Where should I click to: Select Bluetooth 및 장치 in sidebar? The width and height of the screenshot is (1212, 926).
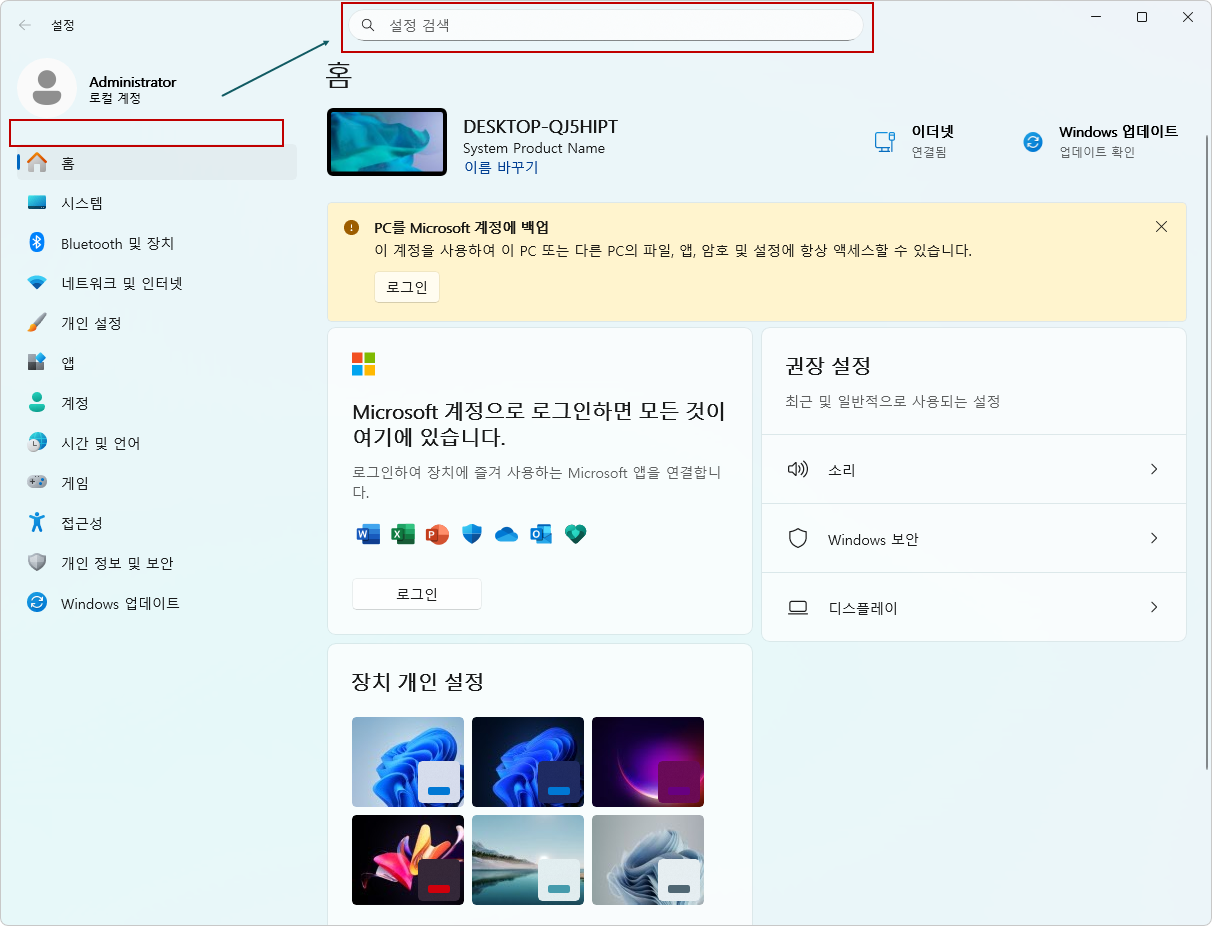click(157, 243)
